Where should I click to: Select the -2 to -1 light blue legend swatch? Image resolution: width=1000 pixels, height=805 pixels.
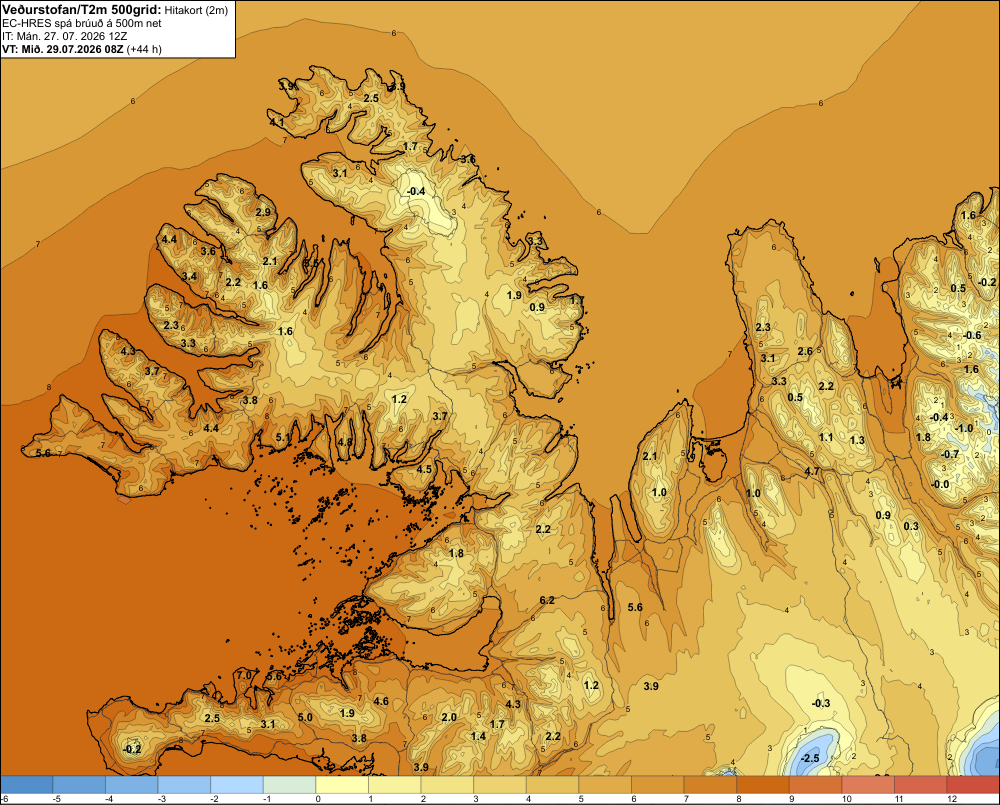coord(237,785)
